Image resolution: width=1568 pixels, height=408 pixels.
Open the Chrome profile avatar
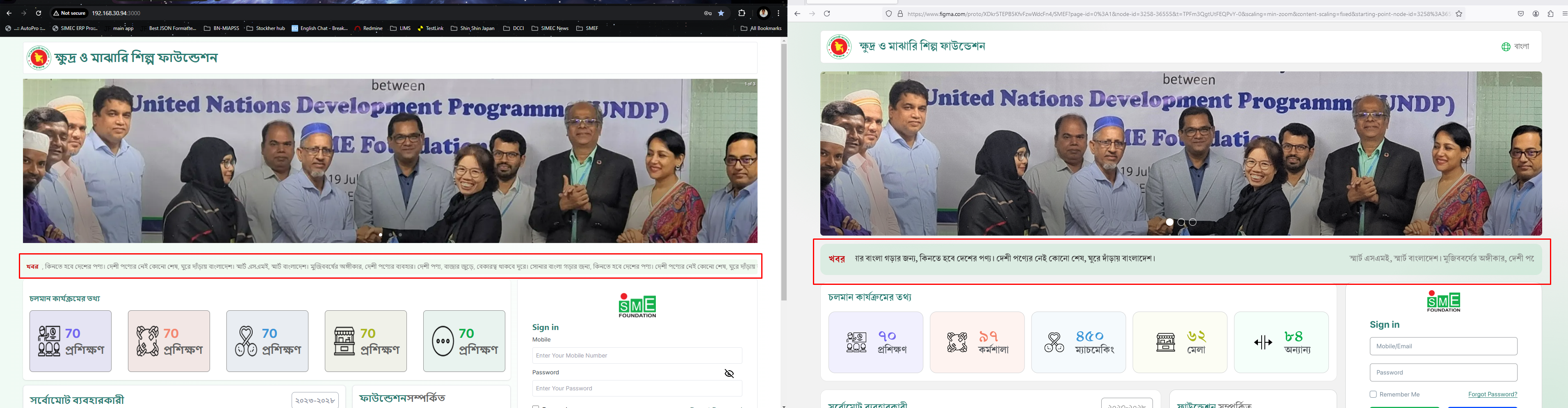[x=763, y=13]
